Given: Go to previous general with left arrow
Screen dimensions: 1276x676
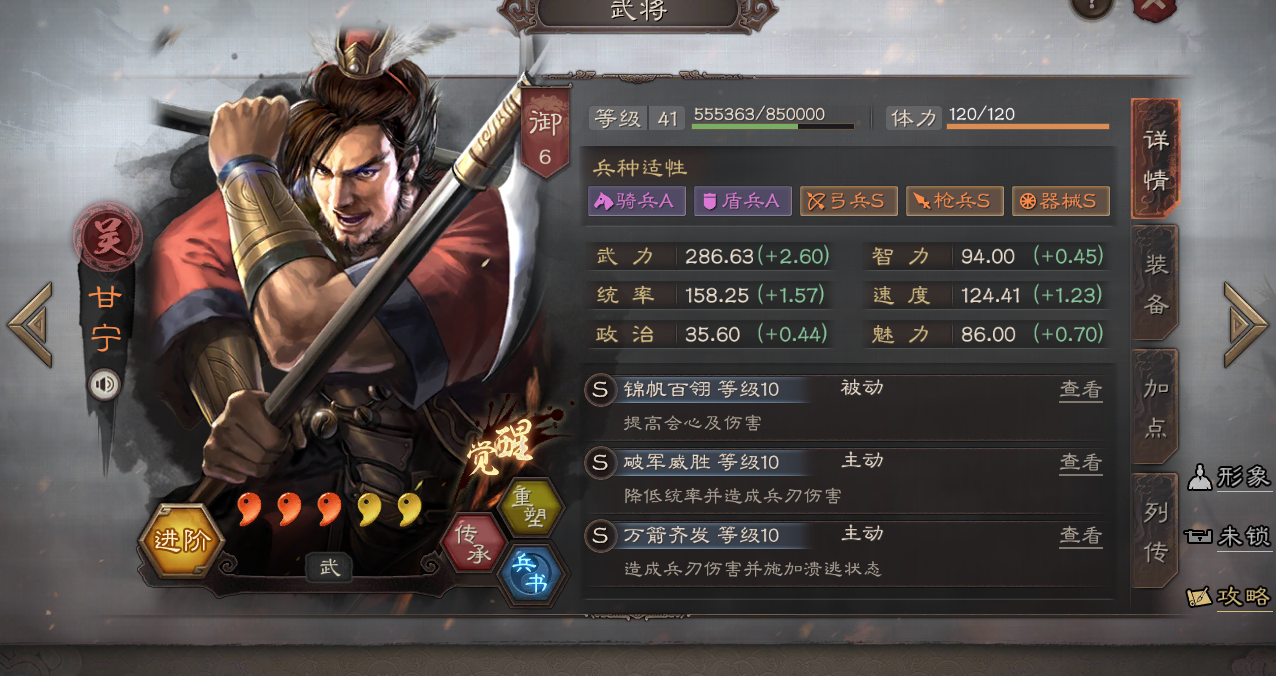Looking at the screenshot, I should 30,324.
